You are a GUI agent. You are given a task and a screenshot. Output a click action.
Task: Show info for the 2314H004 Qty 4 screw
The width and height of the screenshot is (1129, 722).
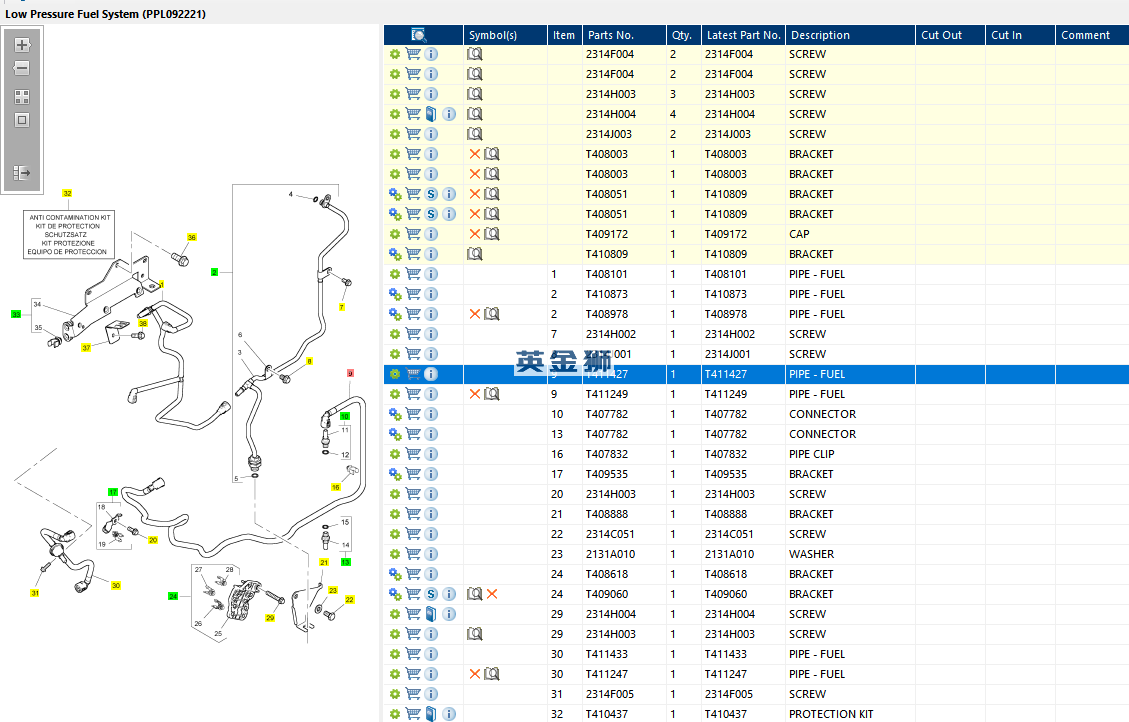[x=449, y=114]
